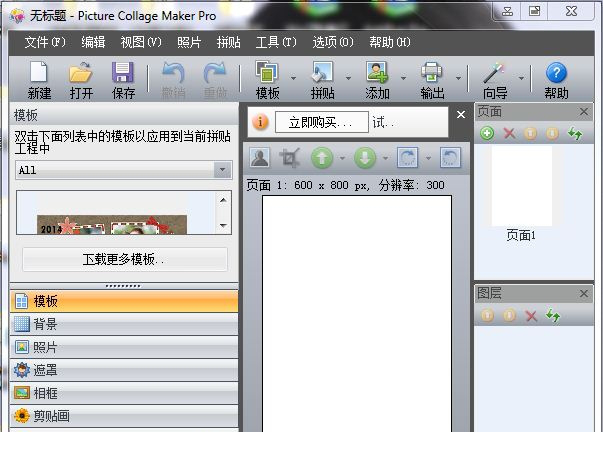Close the 图层 panel
603x449 pixels.
coord(583,294)
